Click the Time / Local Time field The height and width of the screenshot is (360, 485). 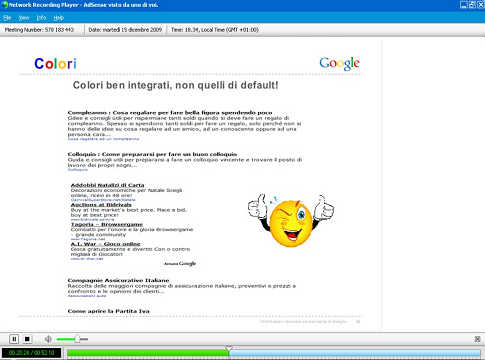[215, 30]
